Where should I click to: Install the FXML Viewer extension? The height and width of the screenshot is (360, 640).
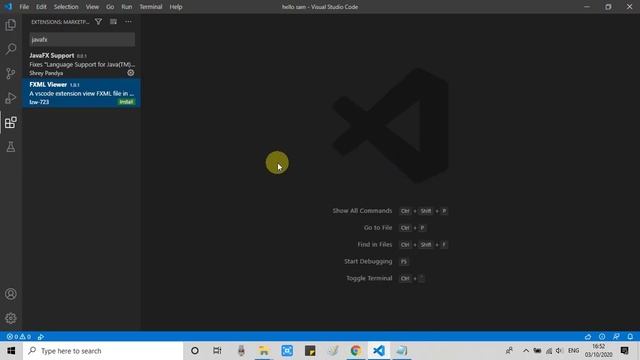point(126,102)
